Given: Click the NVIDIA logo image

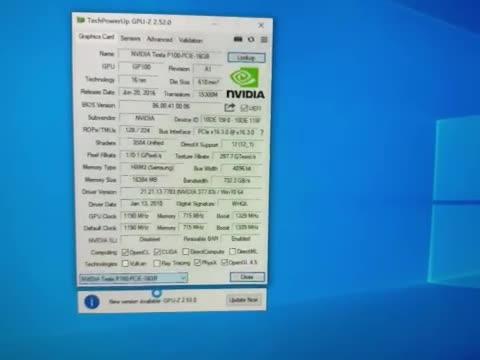Looking at the screenshot, I should (x=246, y=83).
